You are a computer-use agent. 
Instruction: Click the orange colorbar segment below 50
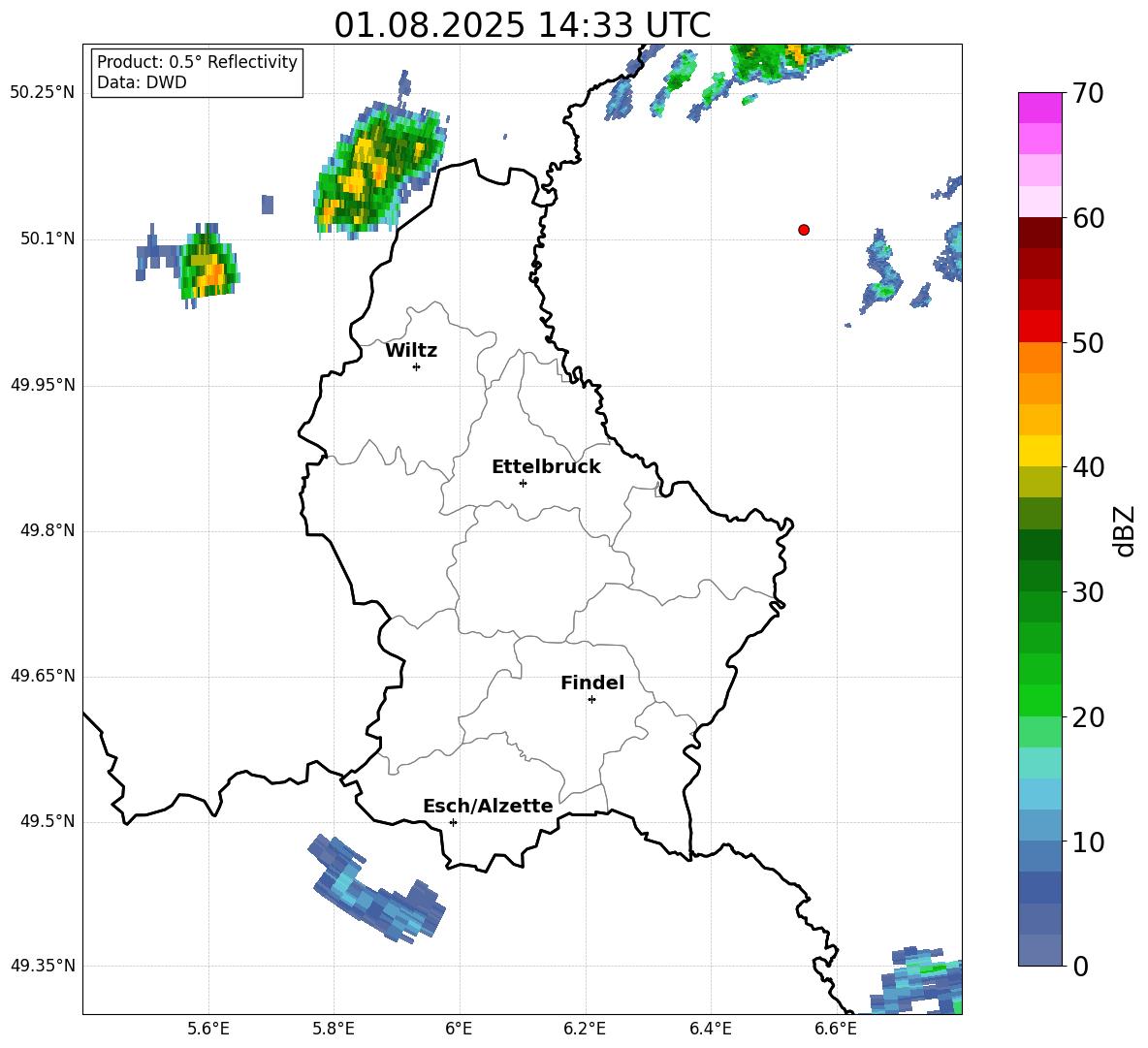(1040, 358)
